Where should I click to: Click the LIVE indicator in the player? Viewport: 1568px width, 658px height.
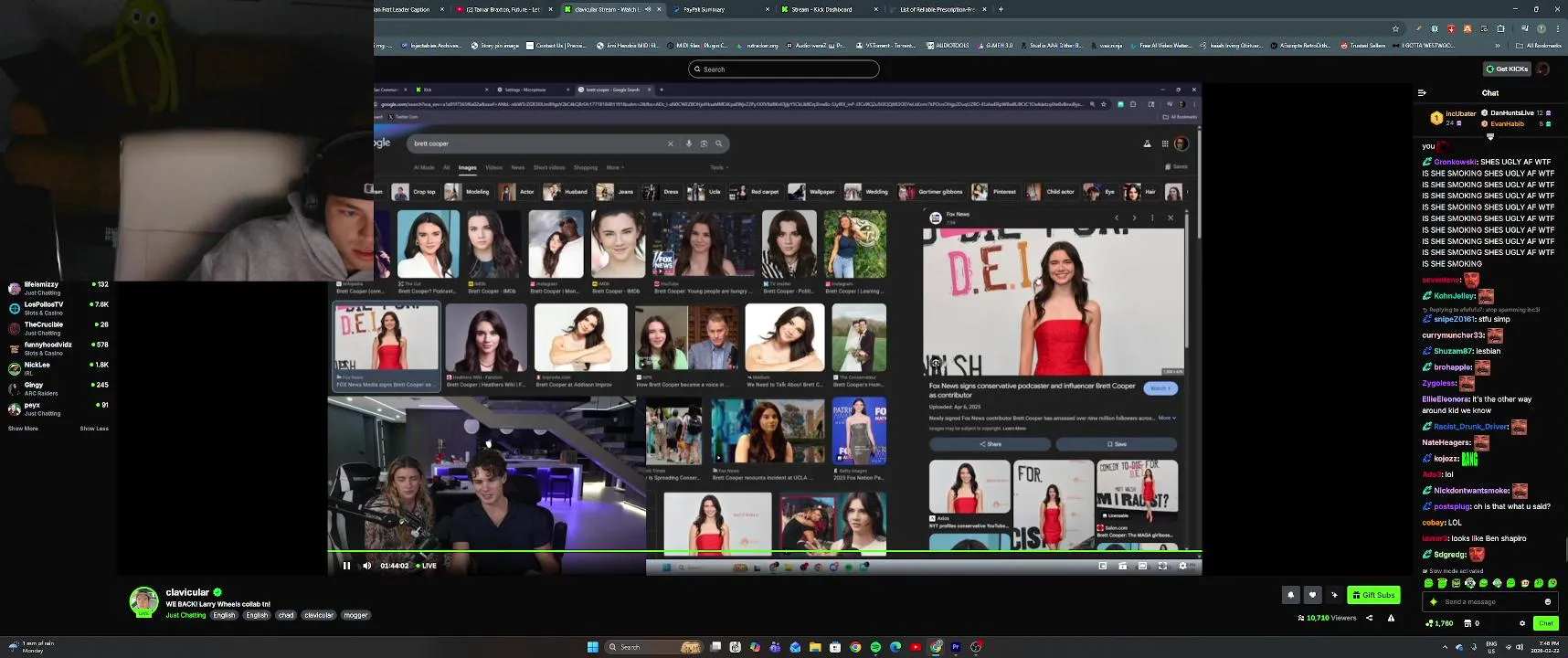[427, 566]
